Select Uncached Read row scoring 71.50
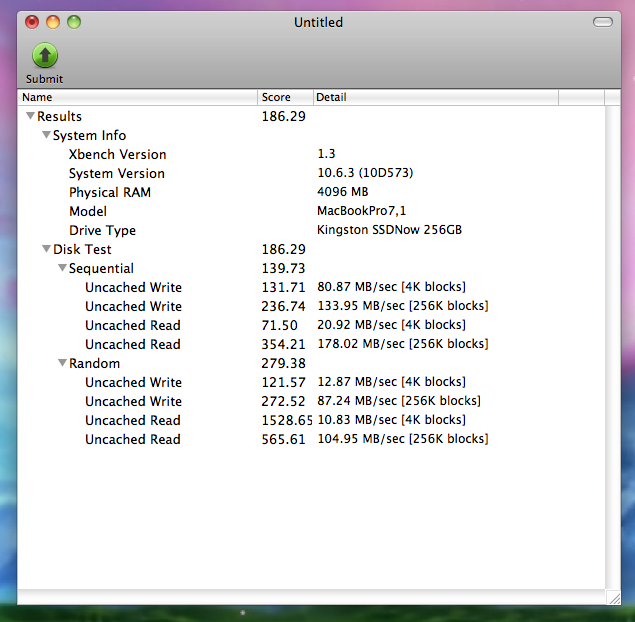Screen dimensions: 635x622 [311, 325]
